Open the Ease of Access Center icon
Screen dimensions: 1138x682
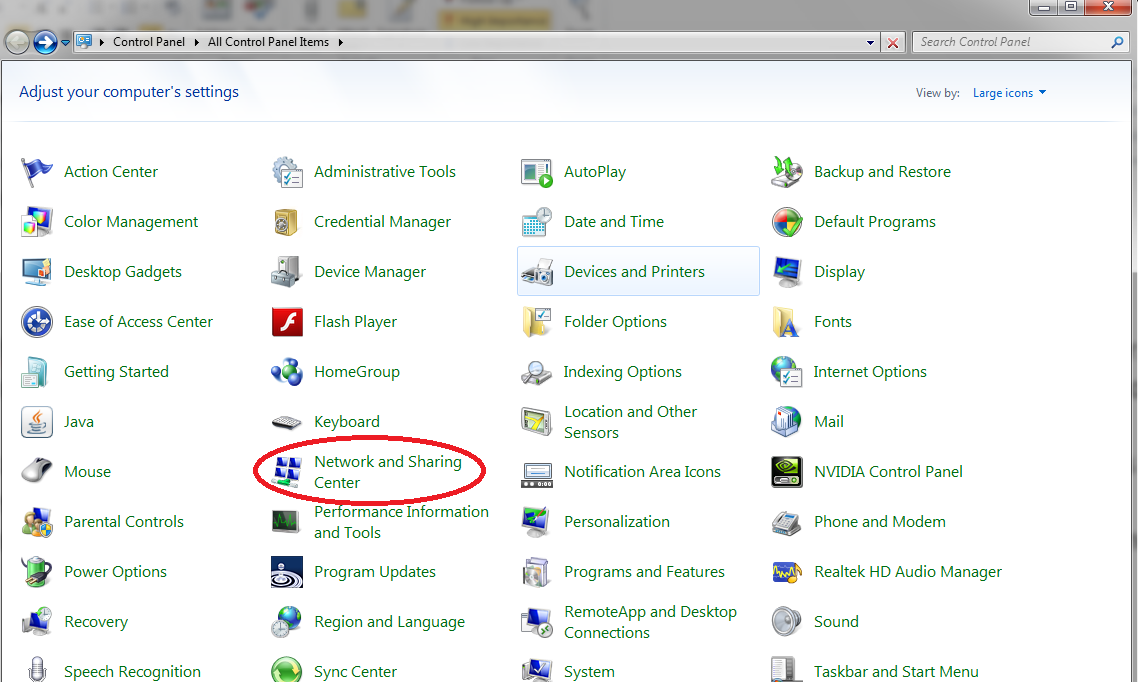[37, 322]
